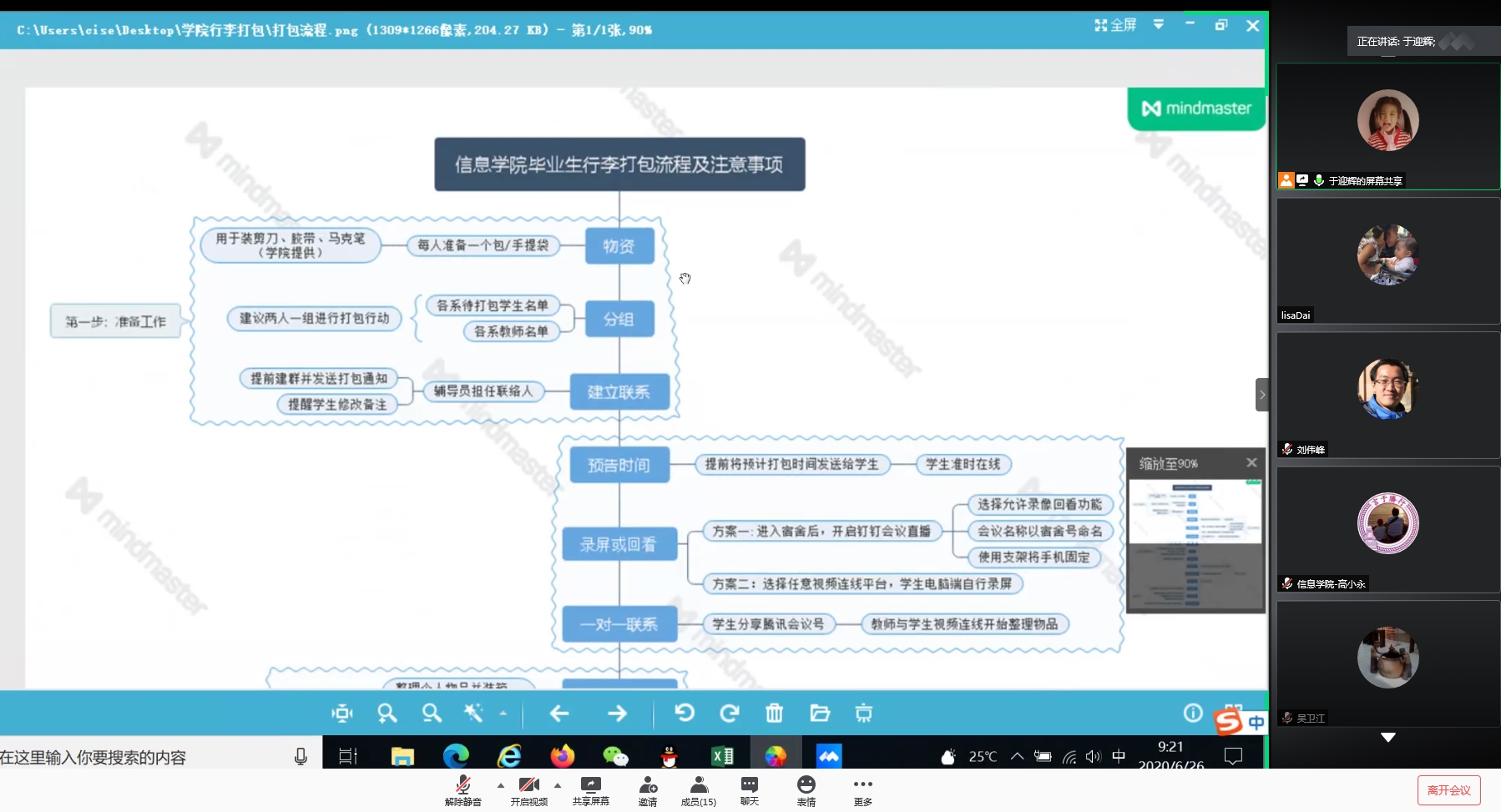Expand audio options arrow beside microphone
The width and height of the screenshot is (1501, 812).
[x=501, y=785]
